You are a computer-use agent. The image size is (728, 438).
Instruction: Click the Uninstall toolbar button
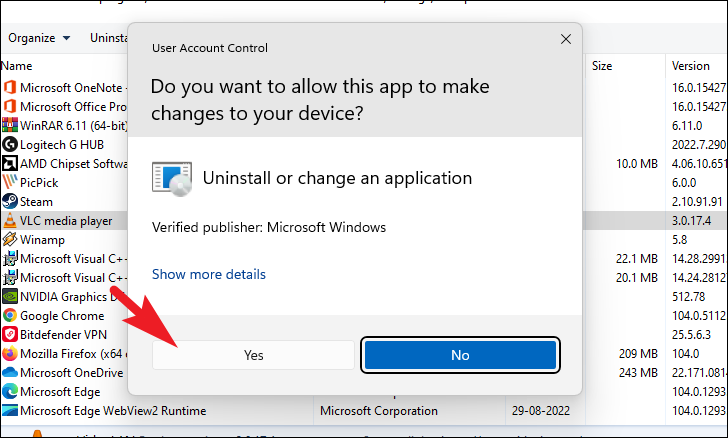109,38
